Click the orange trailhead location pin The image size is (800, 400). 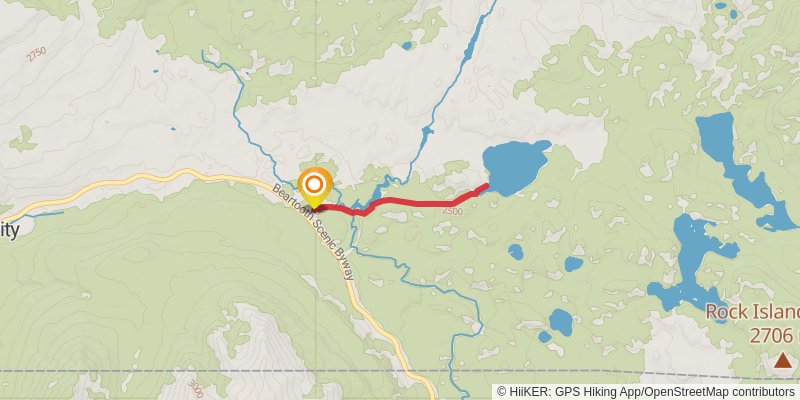tap(315, 188)
